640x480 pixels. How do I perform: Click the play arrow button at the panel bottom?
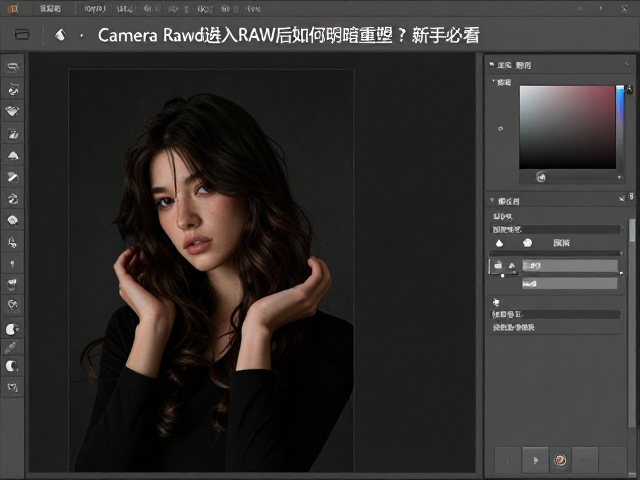(x=536, y=460)
